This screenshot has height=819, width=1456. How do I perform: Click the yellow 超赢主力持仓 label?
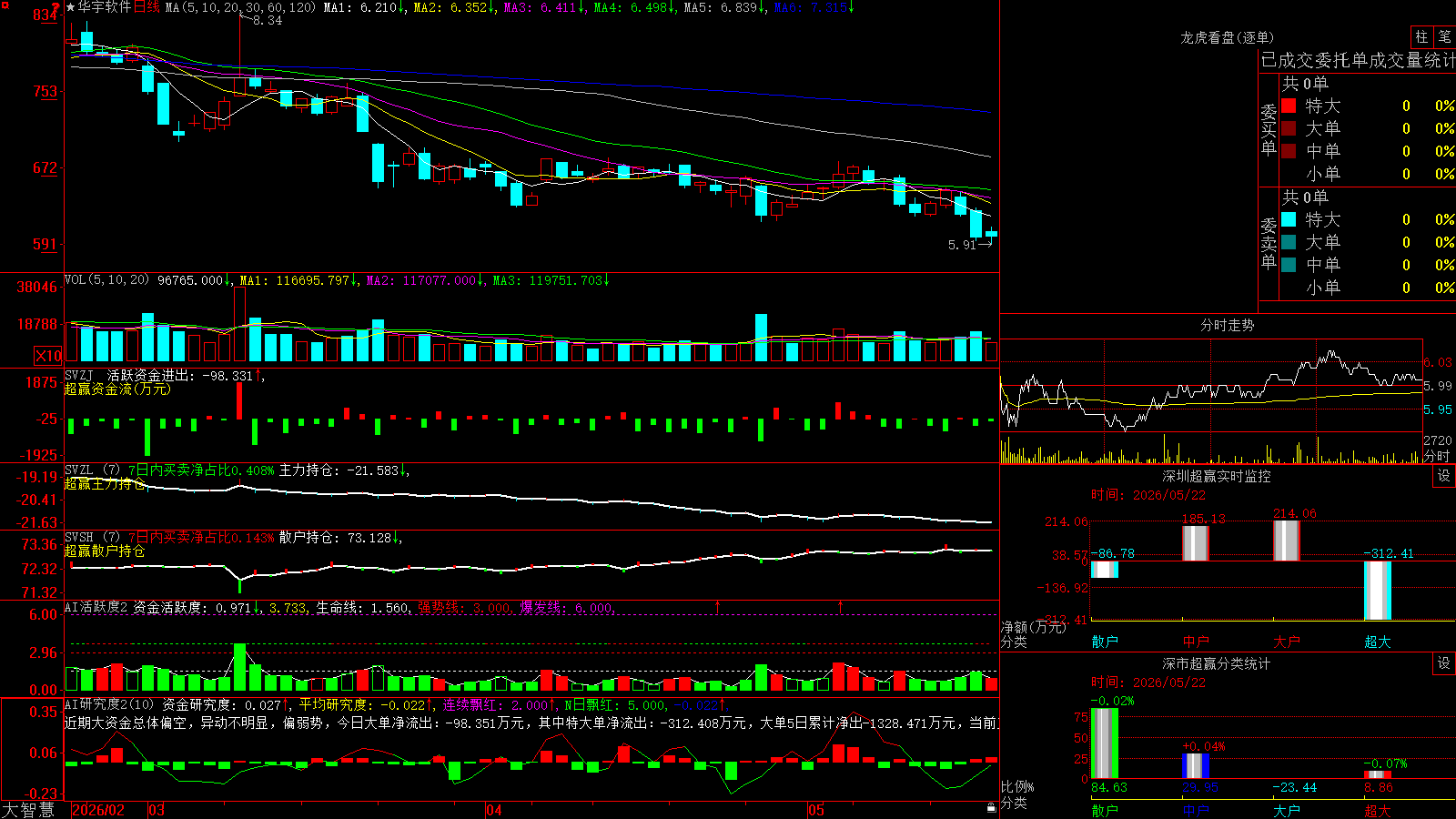[105, 484]
